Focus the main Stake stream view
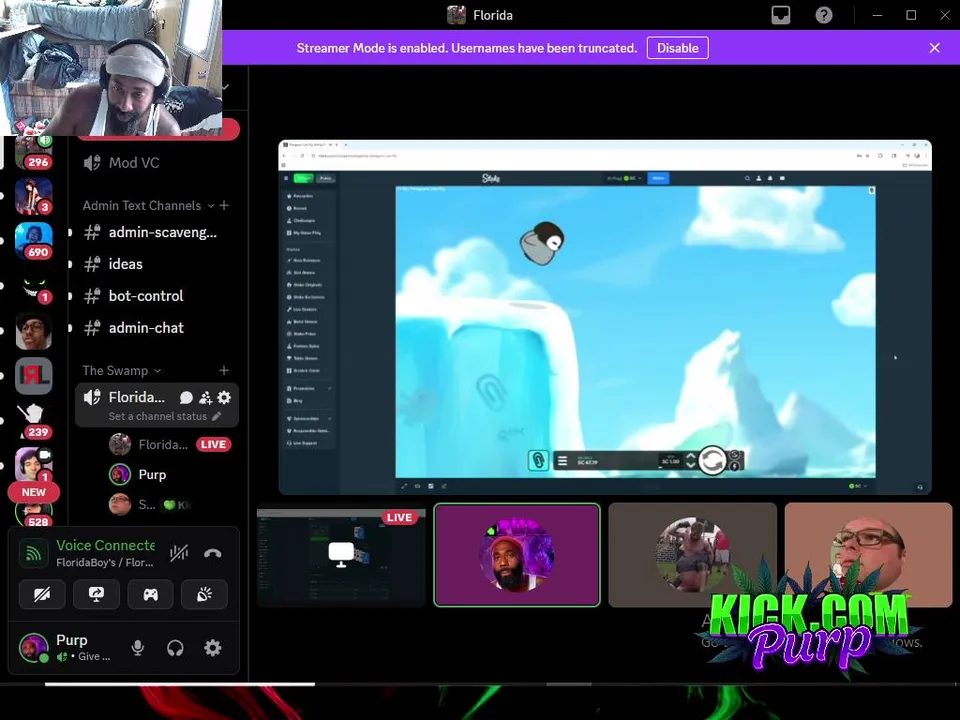The image size is (960, 720). [605, 317]
